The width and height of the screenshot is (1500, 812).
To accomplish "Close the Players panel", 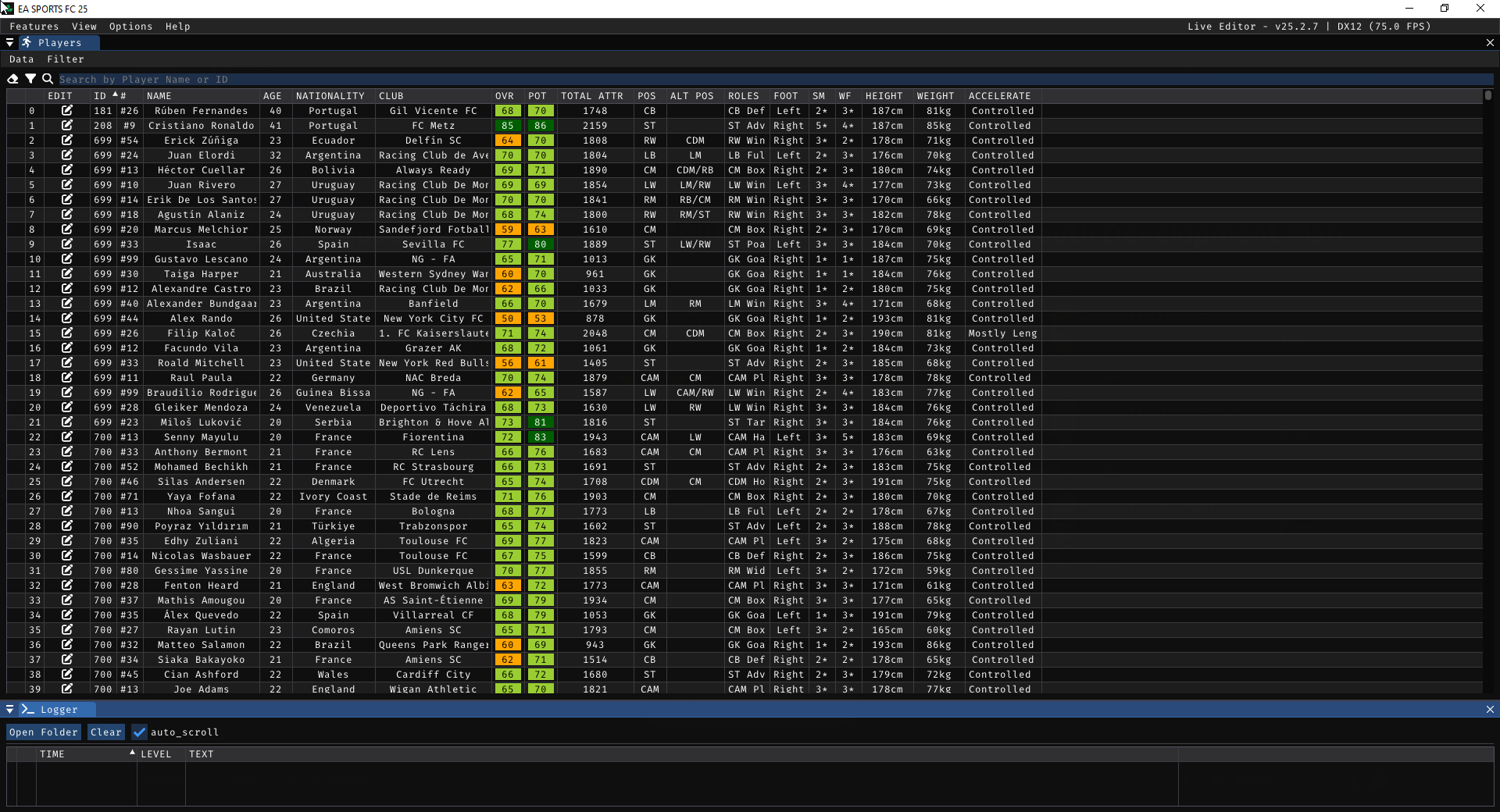I will [1490, 43].
